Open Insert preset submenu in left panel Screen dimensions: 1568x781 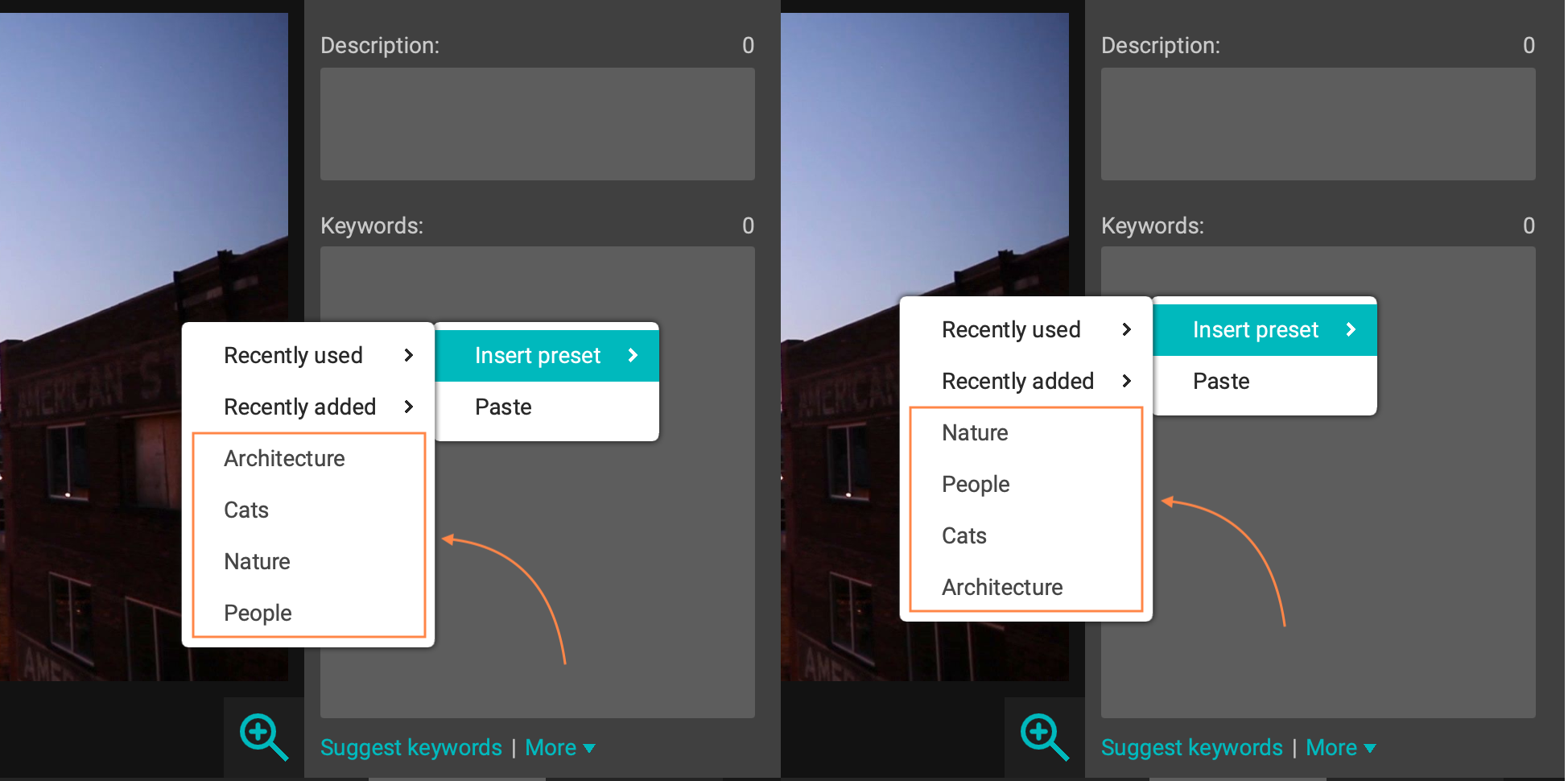coord(547,355)
